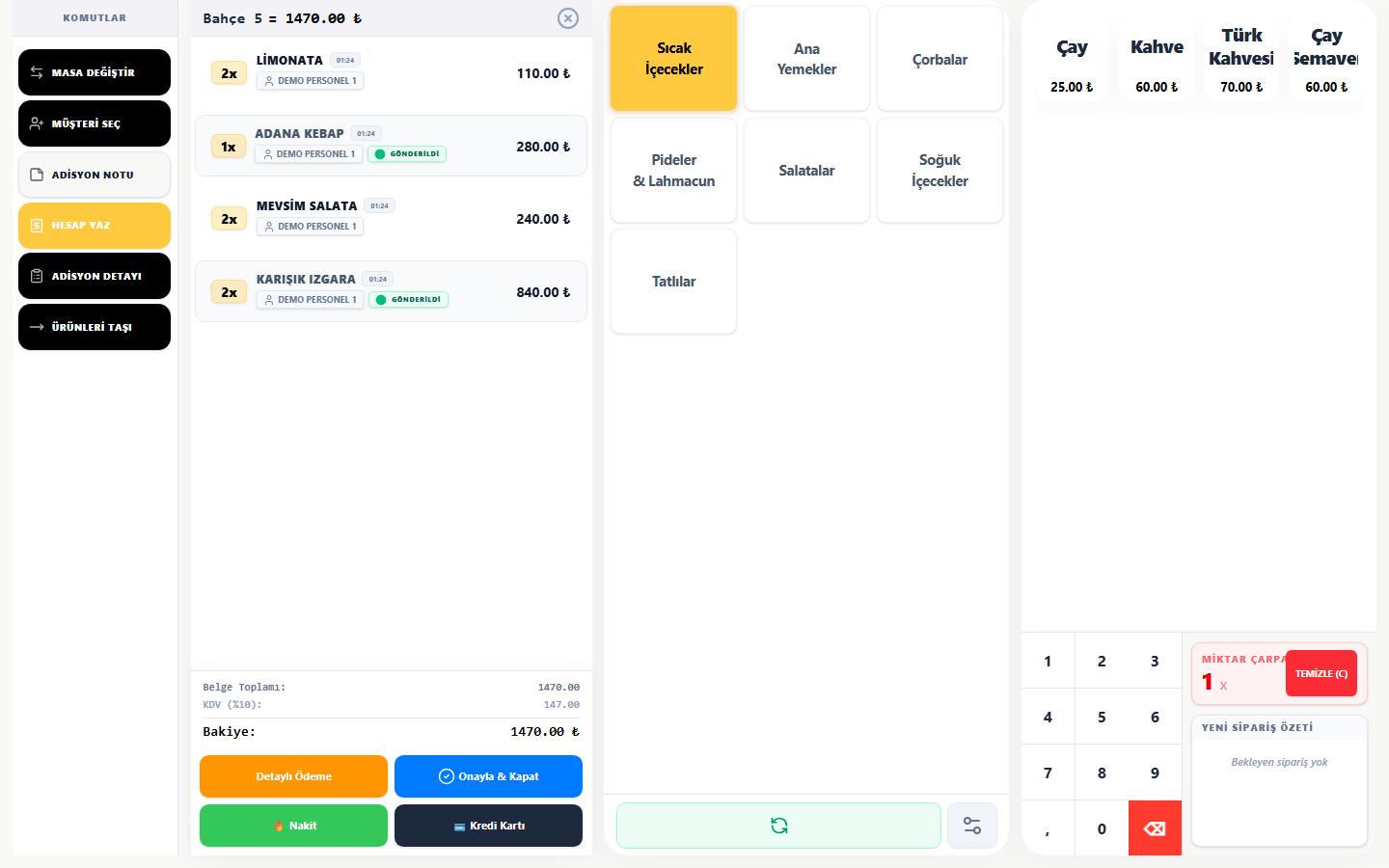This screenshot has height=868, width=1389.
Task: Click Detaylı Ödeme button
Action: click(x=293, y=776)
